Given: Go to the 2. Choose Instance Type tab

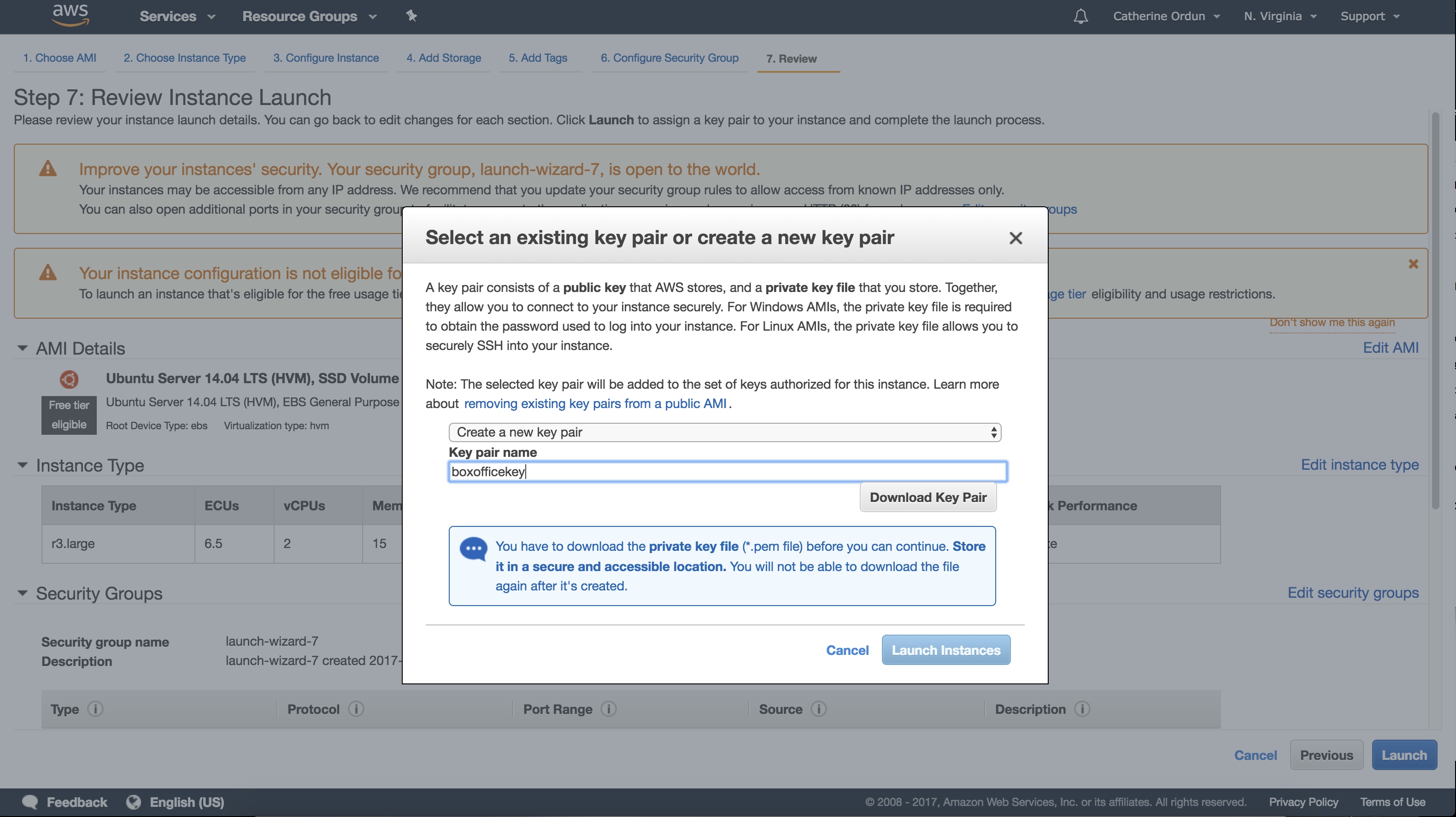Looking at the screenshot, I should (184, 58).
